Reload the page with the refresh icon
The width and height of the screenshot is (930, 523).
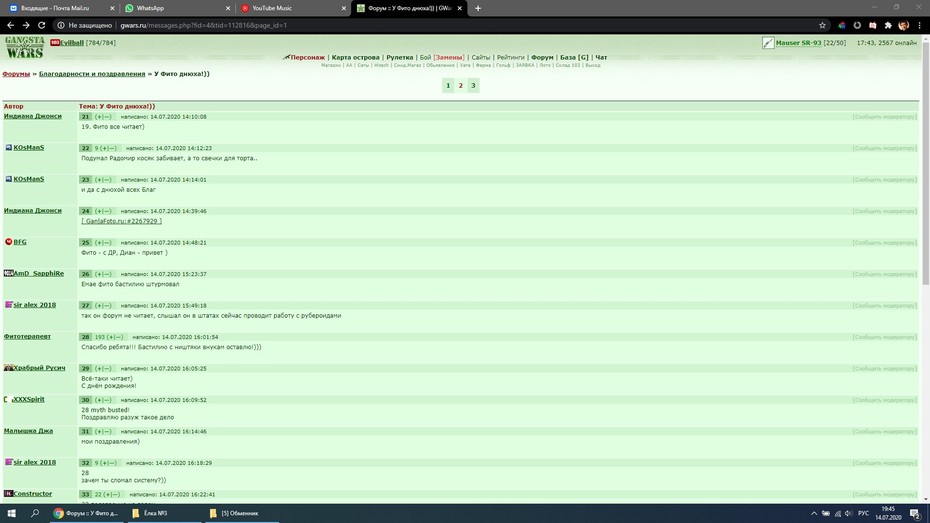pyautogui.click(x=42, y=25)
